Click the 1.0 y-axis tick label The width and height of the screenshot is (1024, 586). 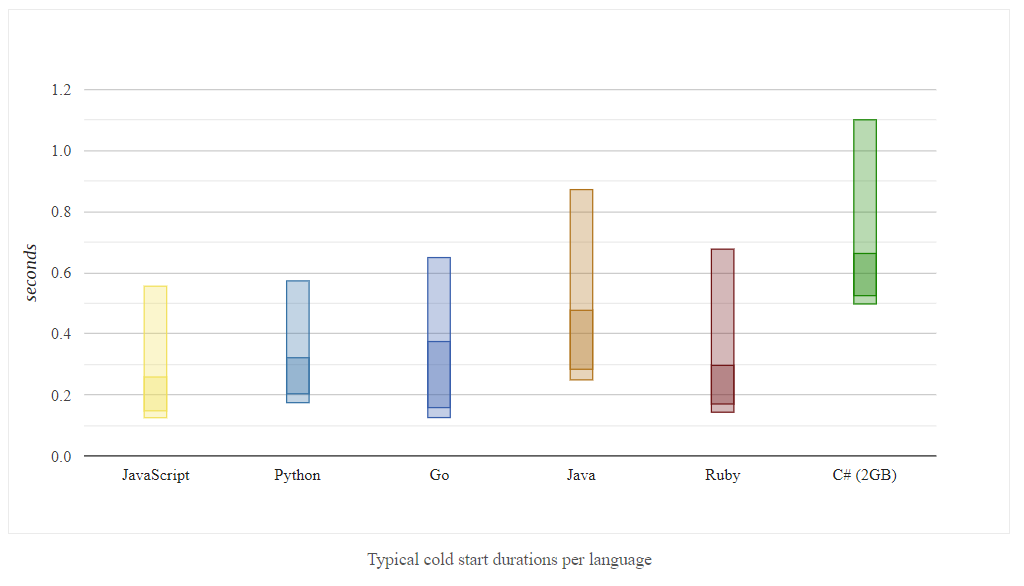tap(61, 151)
